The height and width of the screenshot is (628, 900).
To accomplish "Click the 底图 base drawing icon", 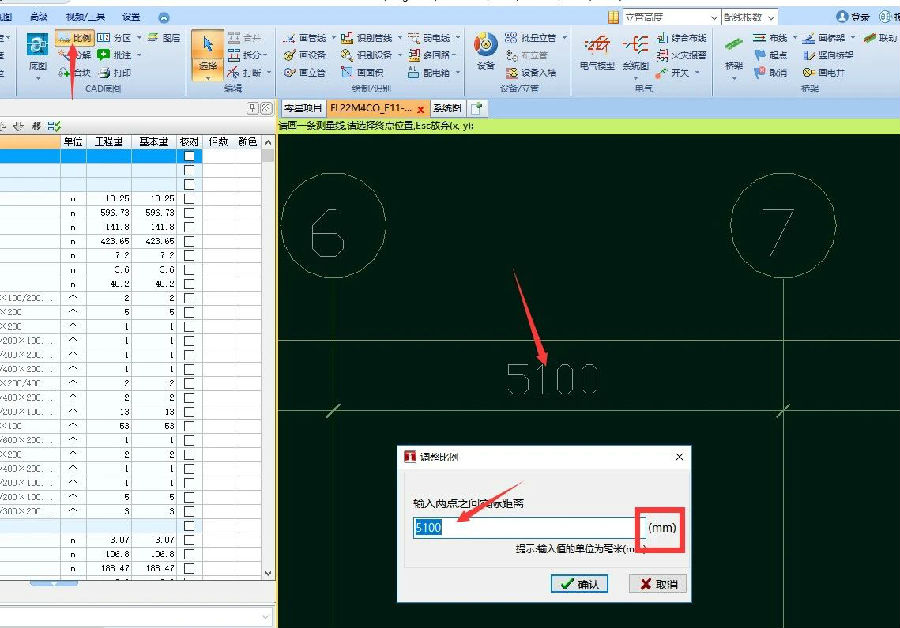I will tap(38, 50).
